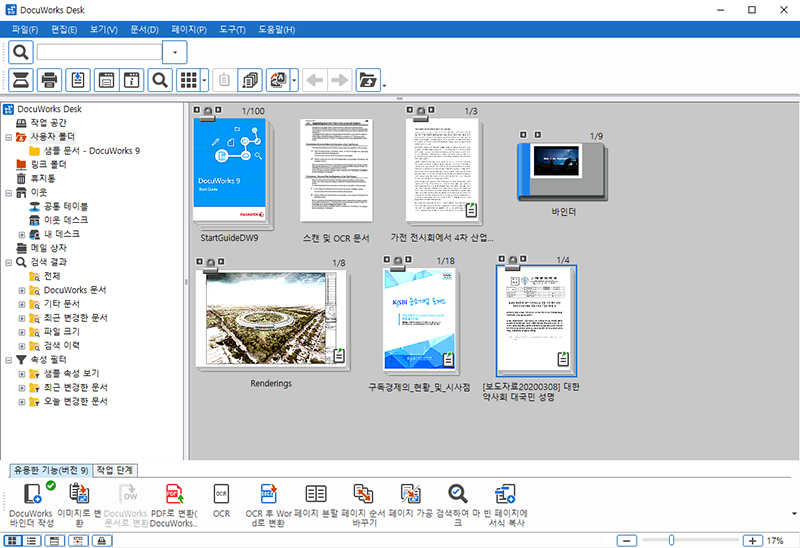Click next page arrow on Renderings
The image size is (800, 548).
[221, 262]
